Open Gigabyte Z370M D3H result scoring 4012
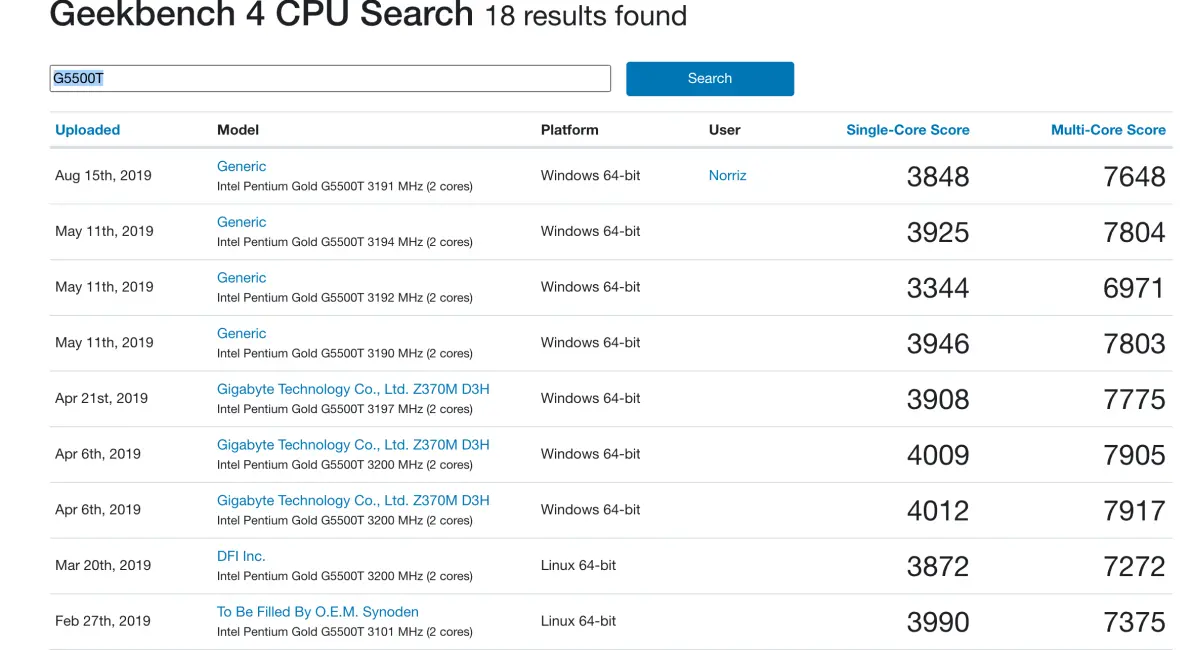The width and height of the screenshot is (1192, 650). [x=353, y=500]
